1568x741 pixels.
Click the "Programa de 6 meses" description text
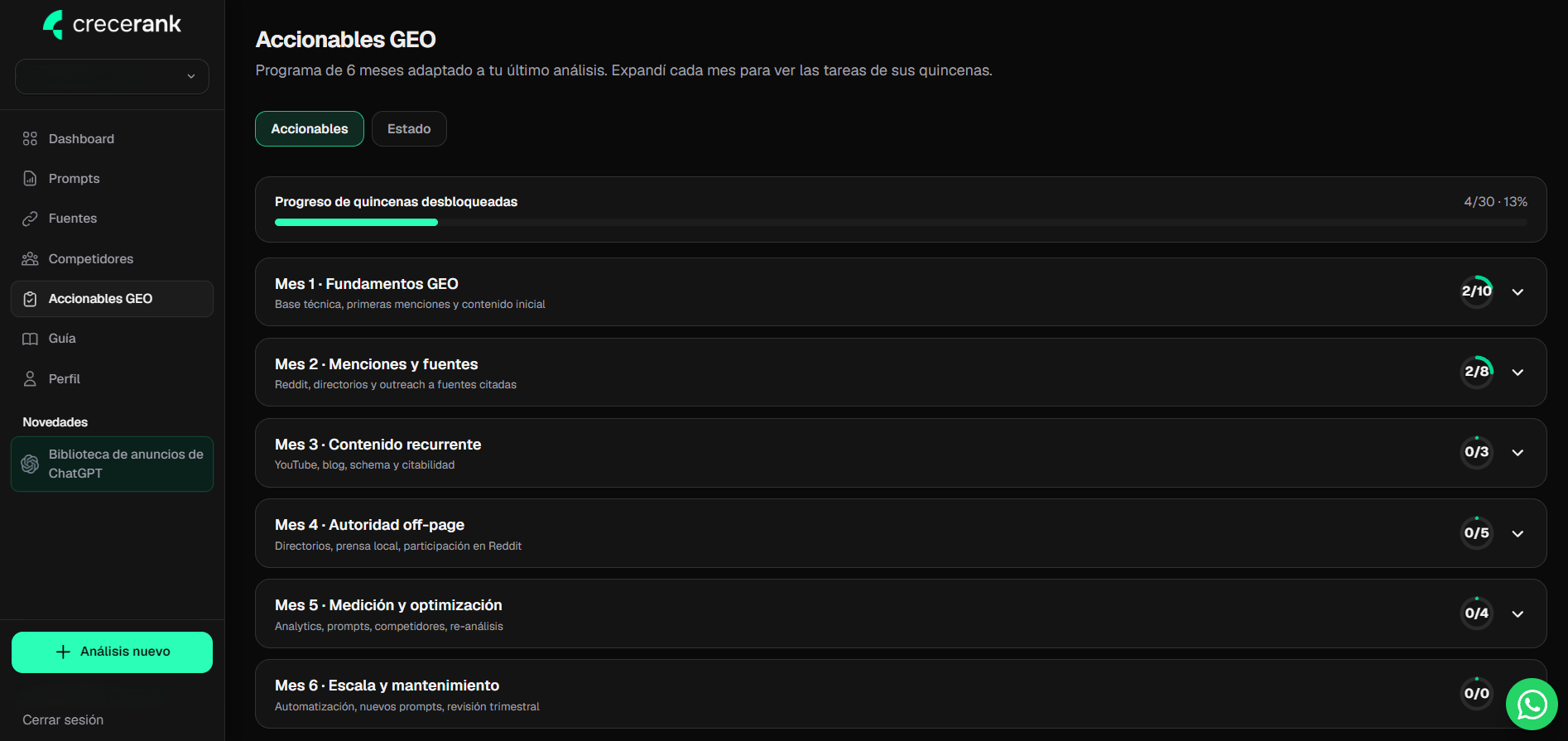coord(623,70)
